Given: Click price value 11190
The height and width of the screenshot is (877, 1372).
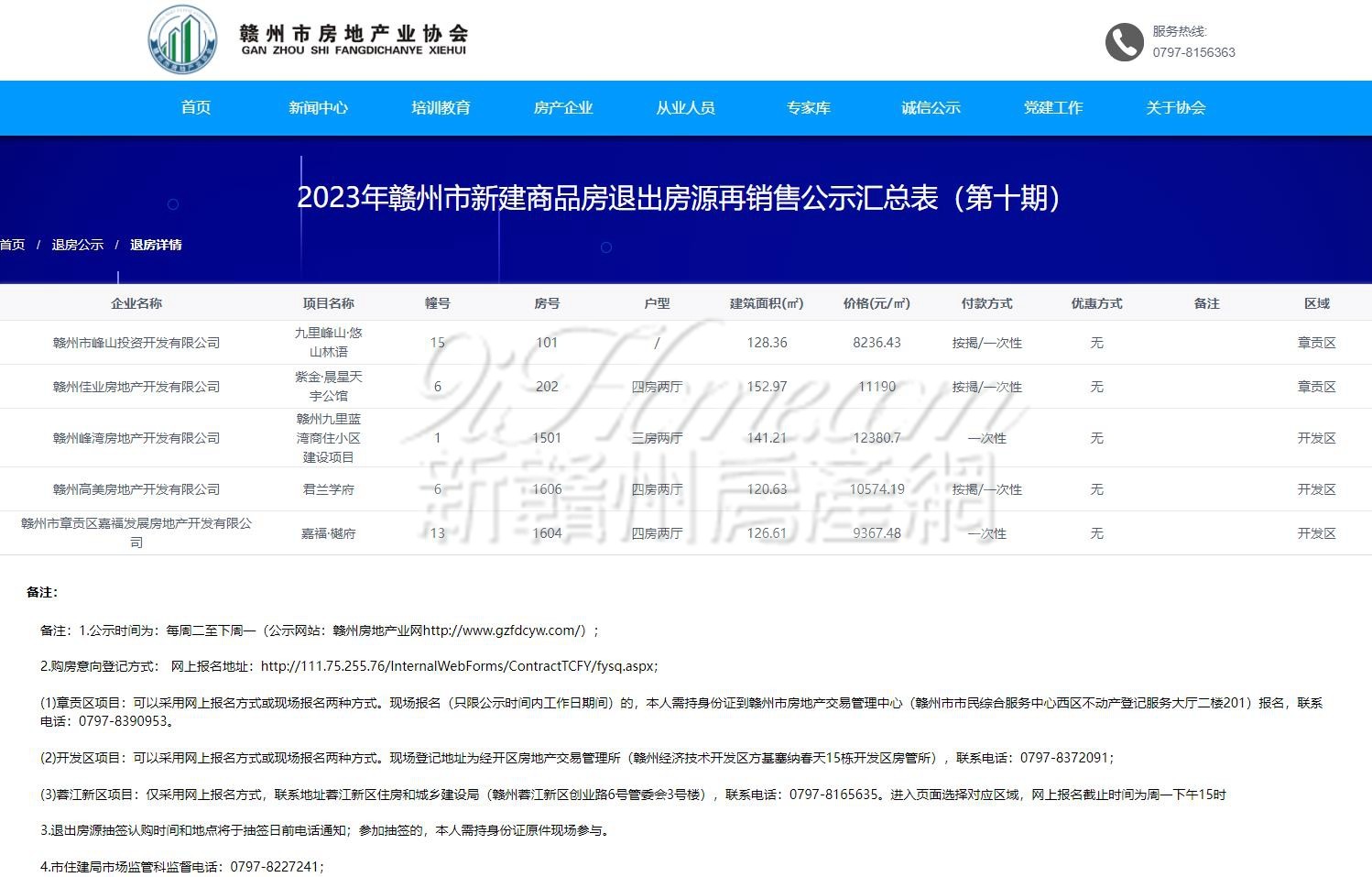Looking at the screenshot, I should click(x=877, y=387).
